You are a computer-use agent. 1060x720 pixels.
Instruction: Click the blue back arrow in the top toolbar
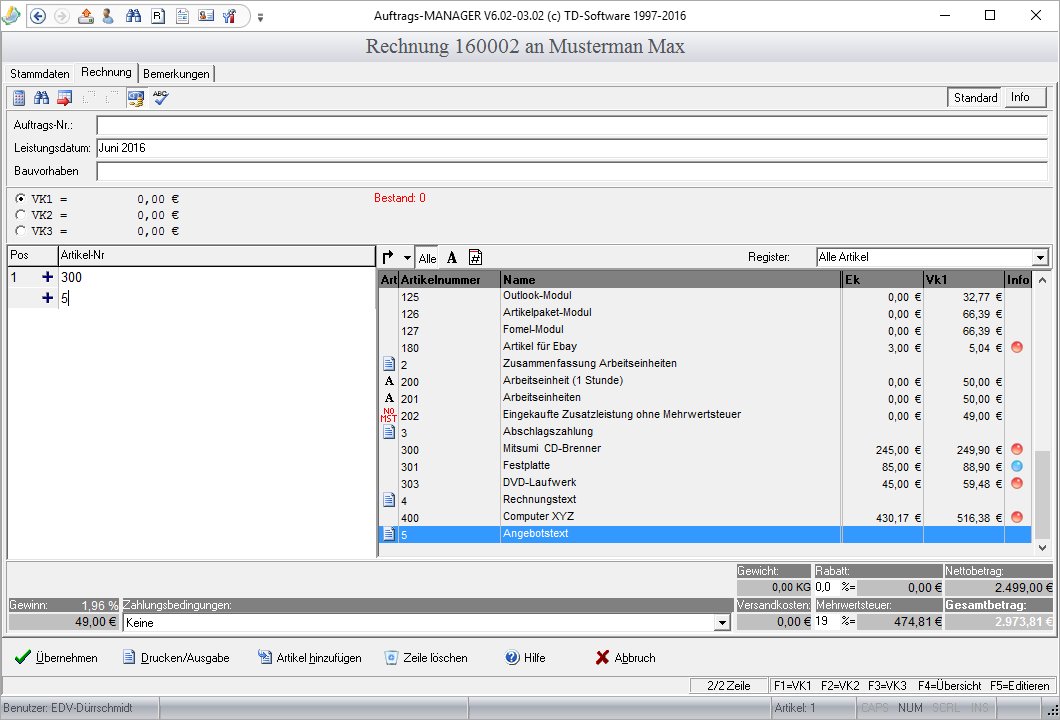click(38, 16)
